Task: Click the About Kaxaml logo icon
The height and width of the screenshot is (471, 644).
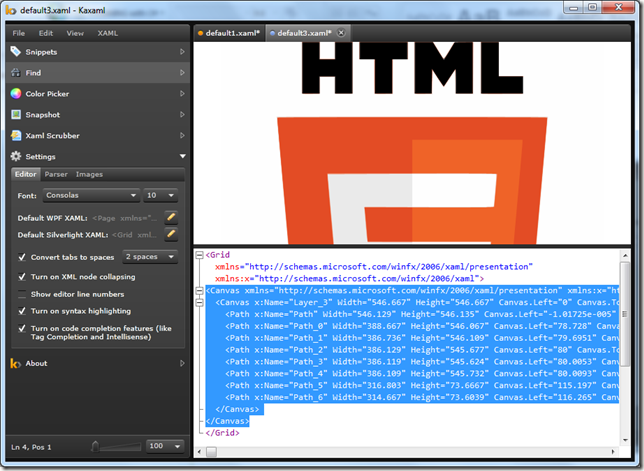Action: point(16,363)
